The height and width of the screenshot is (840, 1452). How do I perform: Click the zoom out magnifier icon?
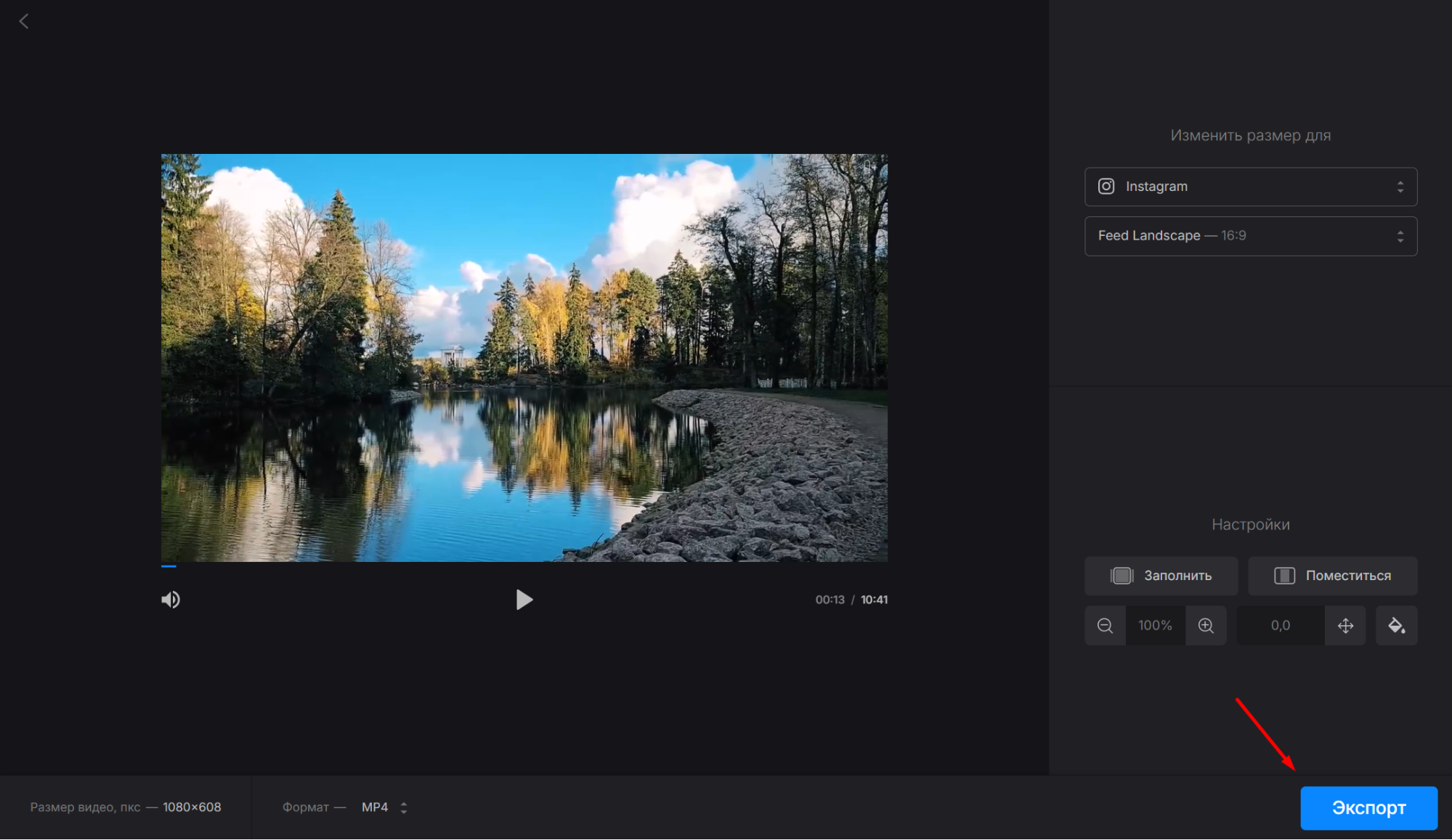click(x=1105, y=626)
